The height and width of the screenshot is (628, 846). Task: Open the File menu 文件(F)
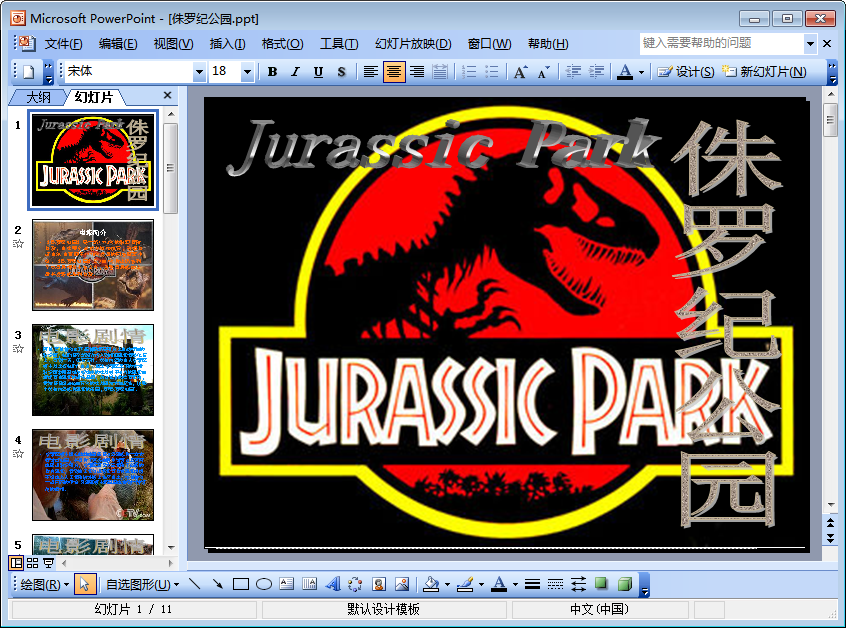pyautogui.click(x=63, y=44)
